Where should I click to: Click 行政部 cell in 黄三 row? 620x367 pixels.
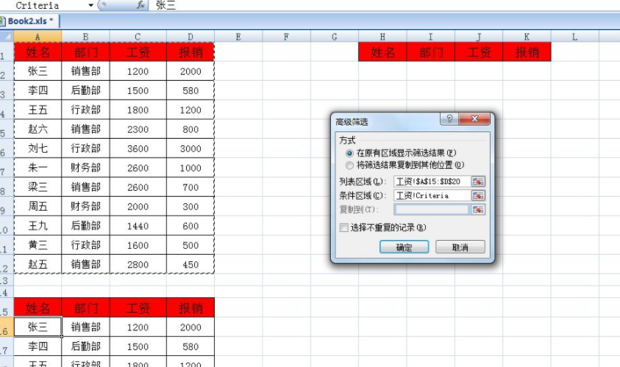(86, 245)
